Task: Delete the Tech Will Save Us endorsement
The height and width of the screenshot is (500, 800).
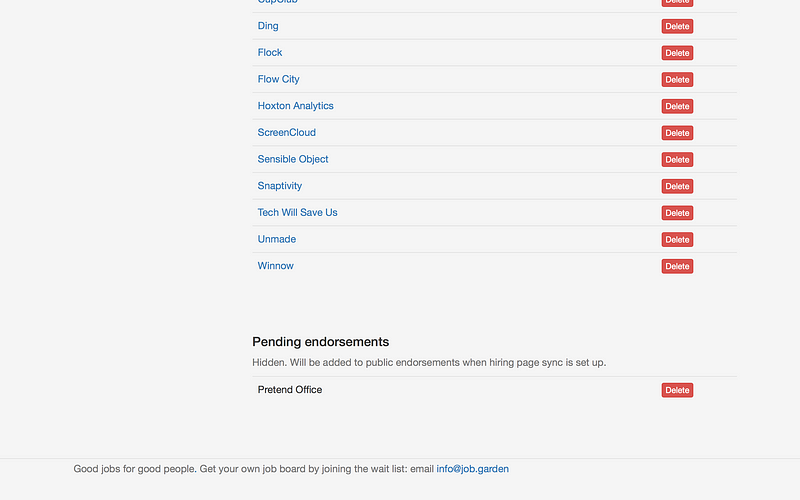Action: pos(677,213)
